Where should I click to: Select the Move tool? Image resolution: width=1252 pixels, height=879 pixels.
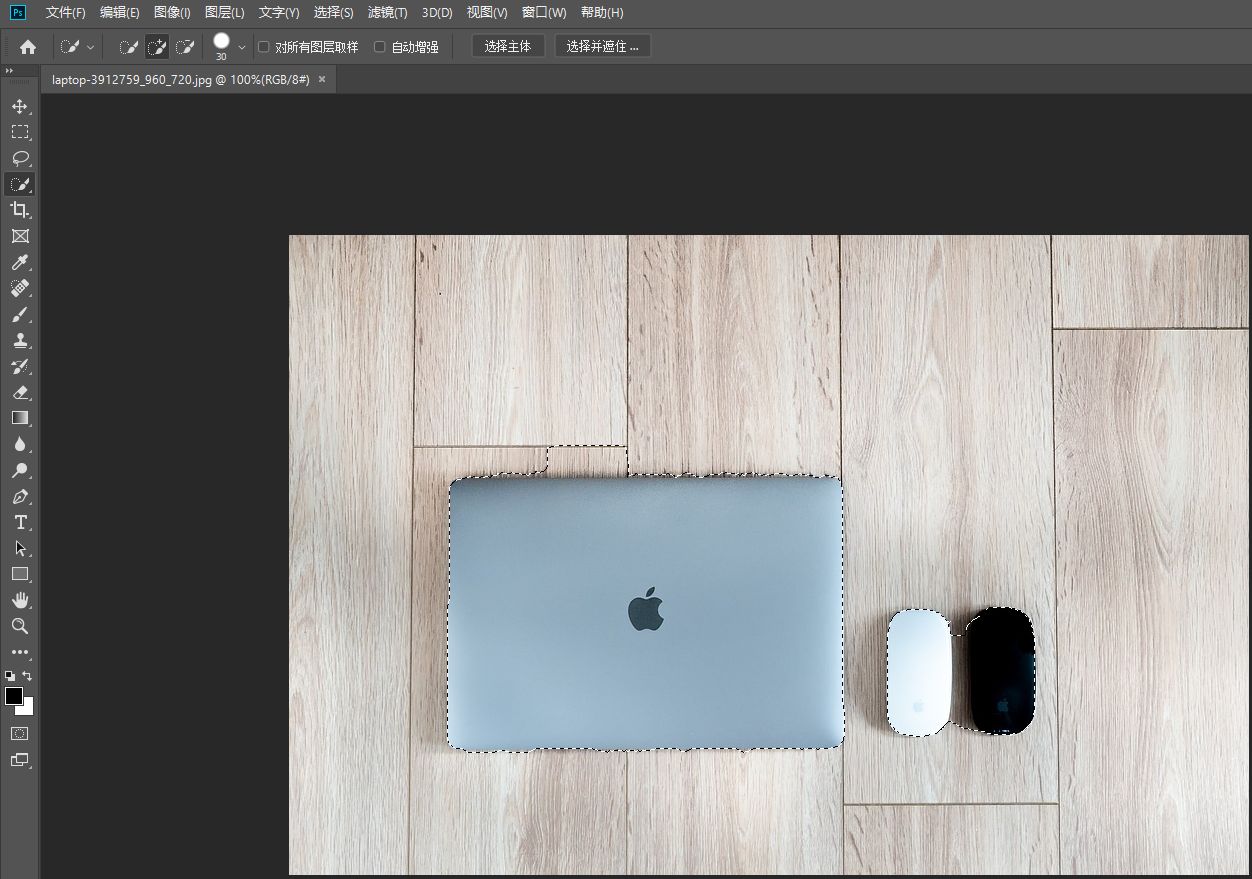coord(20,106)
